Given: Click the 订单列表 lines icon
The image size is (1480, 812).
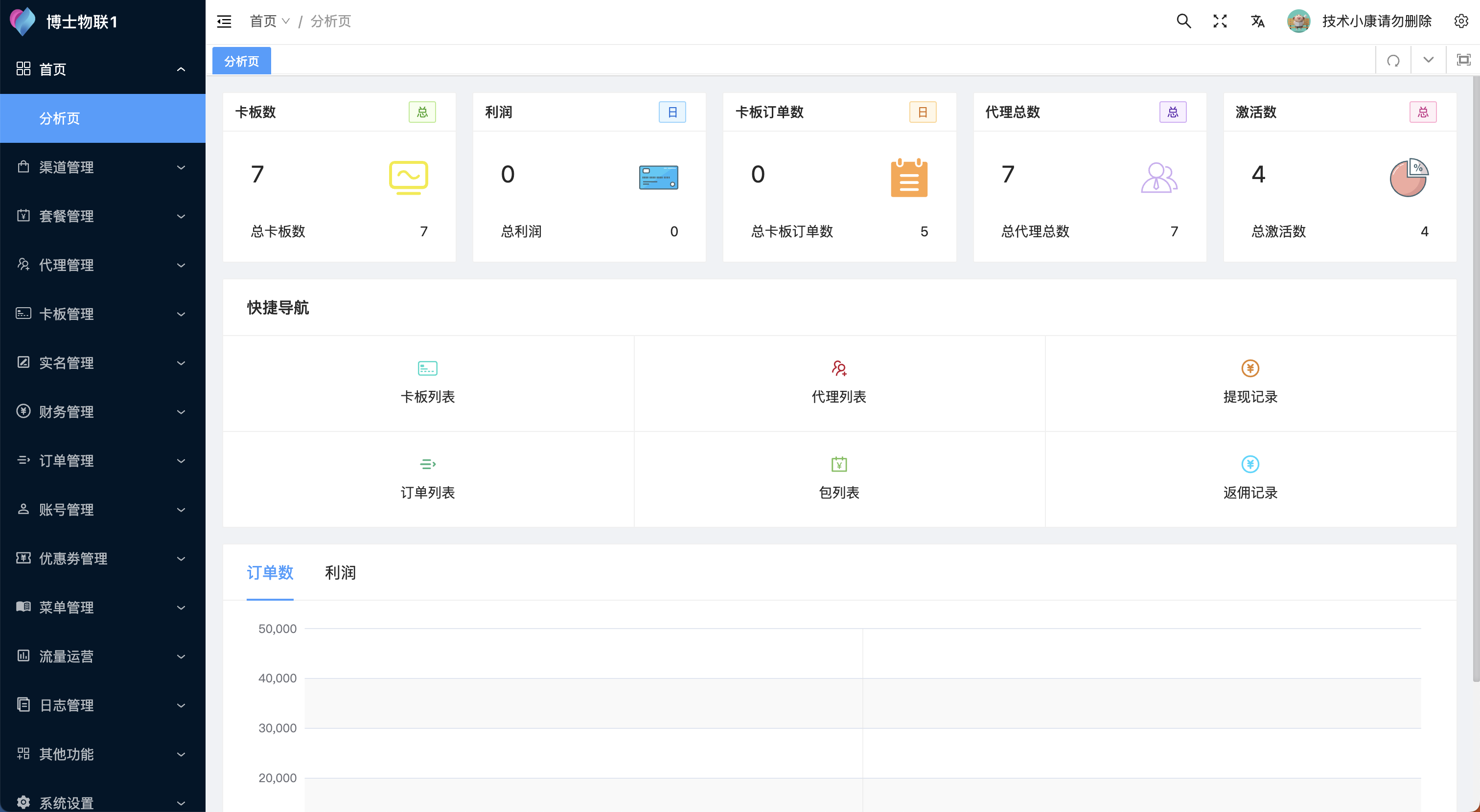Looking at the screenshot, I should [427, 464].
